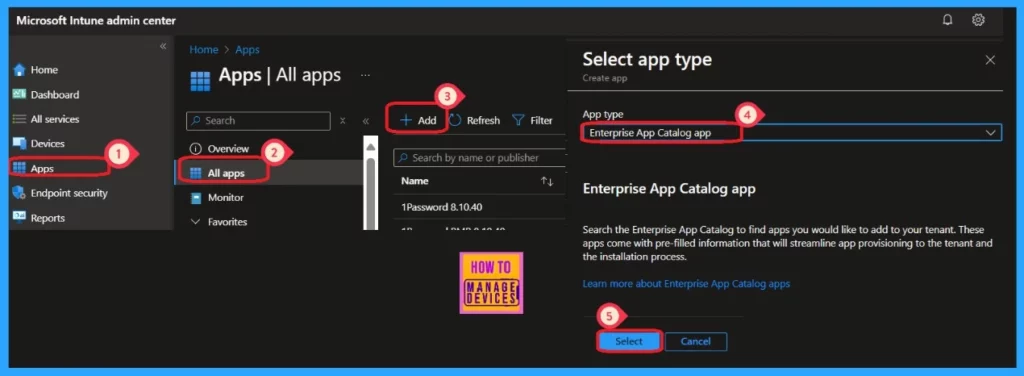The height and width of the screenshot is (376, 1024).
Task: Click the Select button
Action: 629,341
